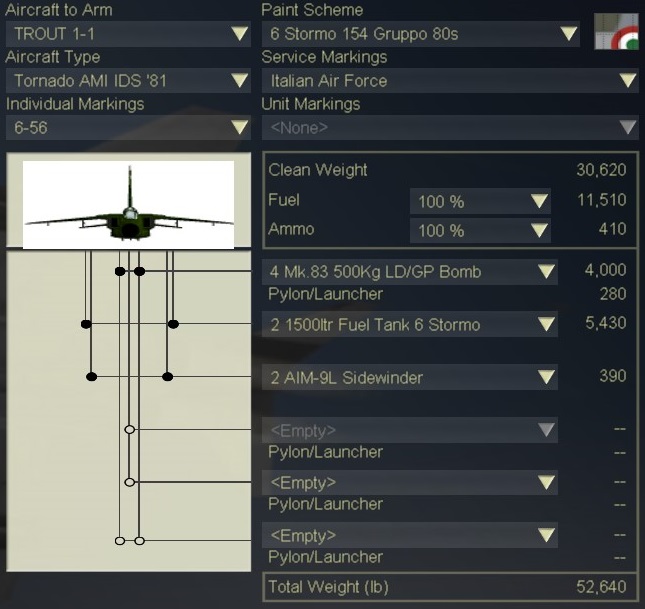Viewport: 645px width, 609px height.
Task: Open the disabled Unit Markings <None> dropdown
Action: [450, 128]
